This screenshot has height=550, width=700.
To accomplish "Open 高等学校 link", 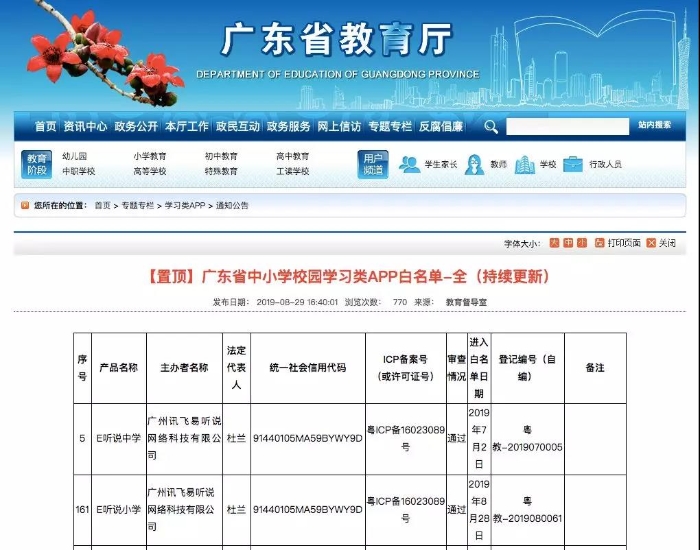I will coord(150,171).
